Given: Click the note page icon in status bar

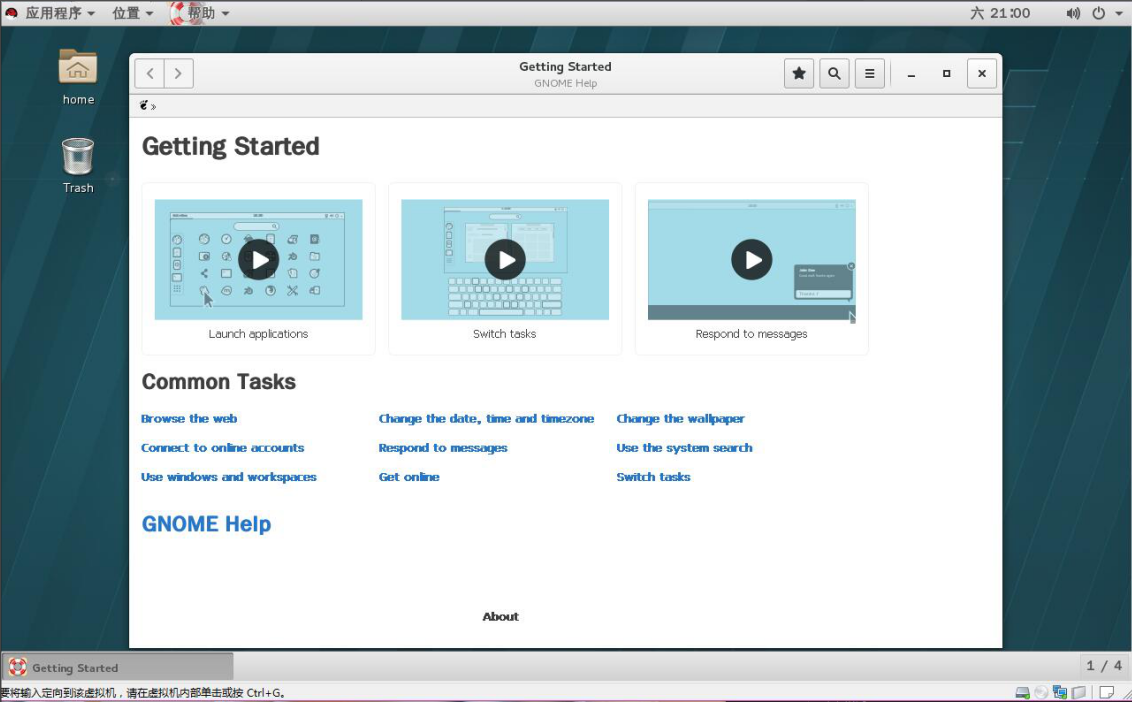Looking at the screenshot, I should [x=1107, y=692].
